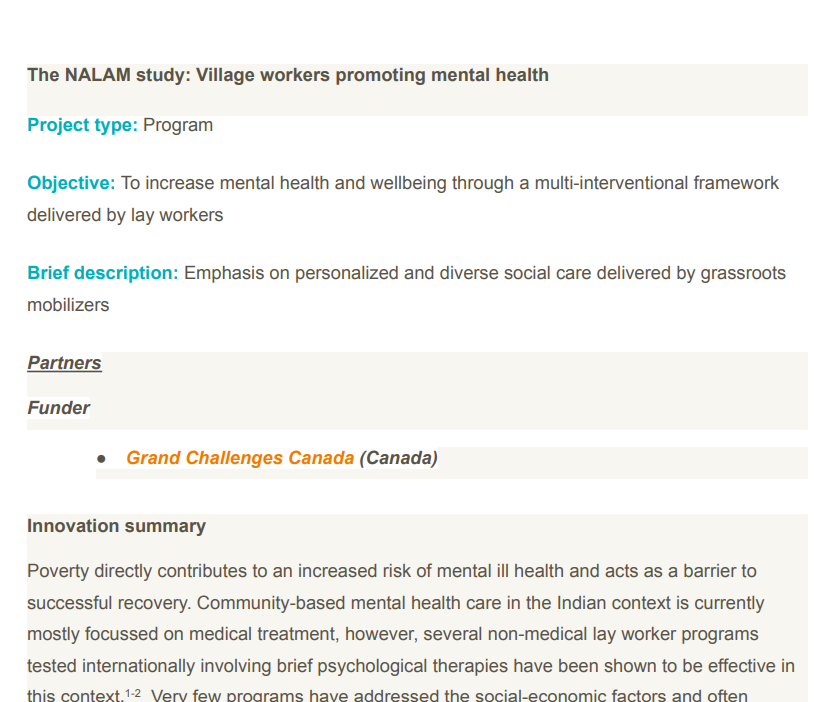Click the NALAM study title heading

(288, 75)
